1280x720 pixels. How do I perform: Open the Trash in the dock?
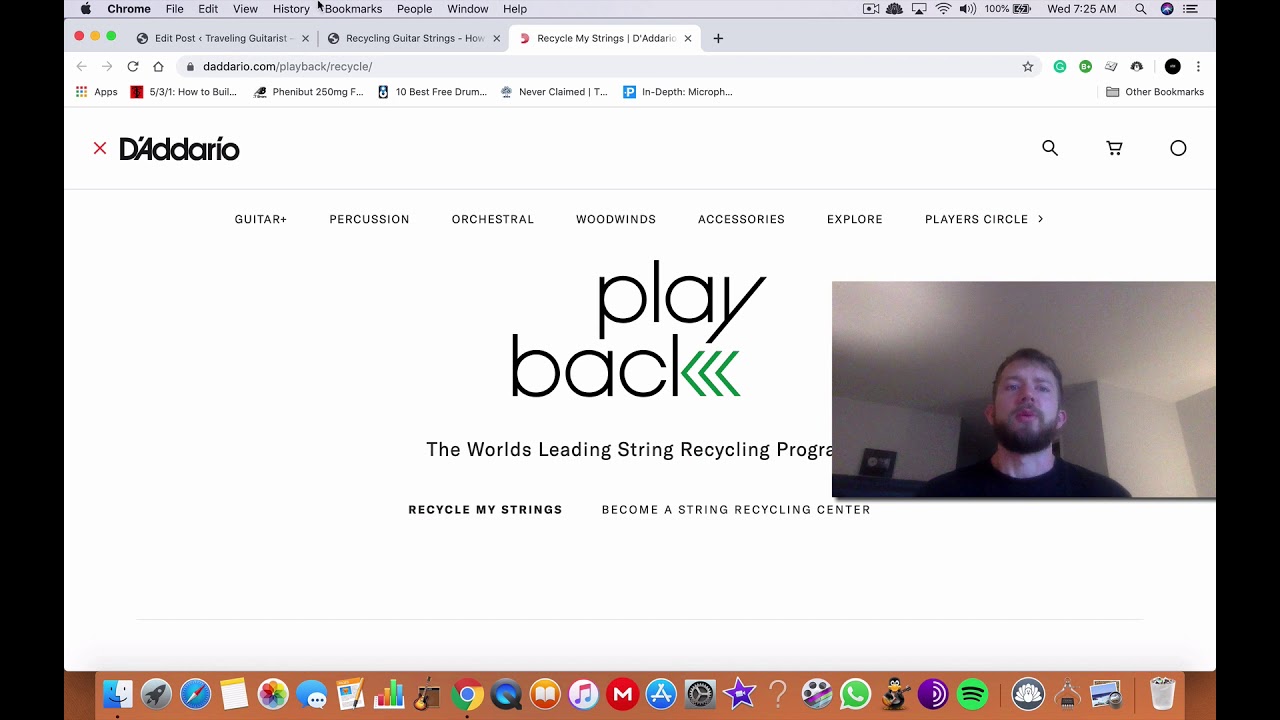coord(1162,693)
